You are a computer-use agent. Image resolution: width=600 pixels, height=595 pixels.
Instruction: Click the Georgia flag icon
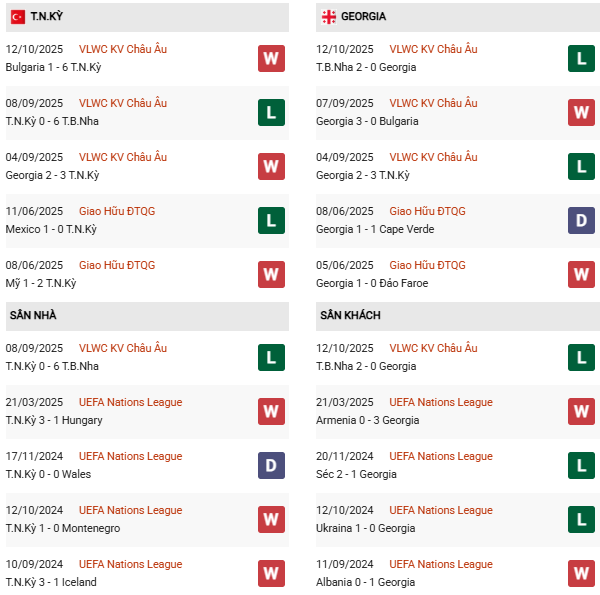pos(328,17)
